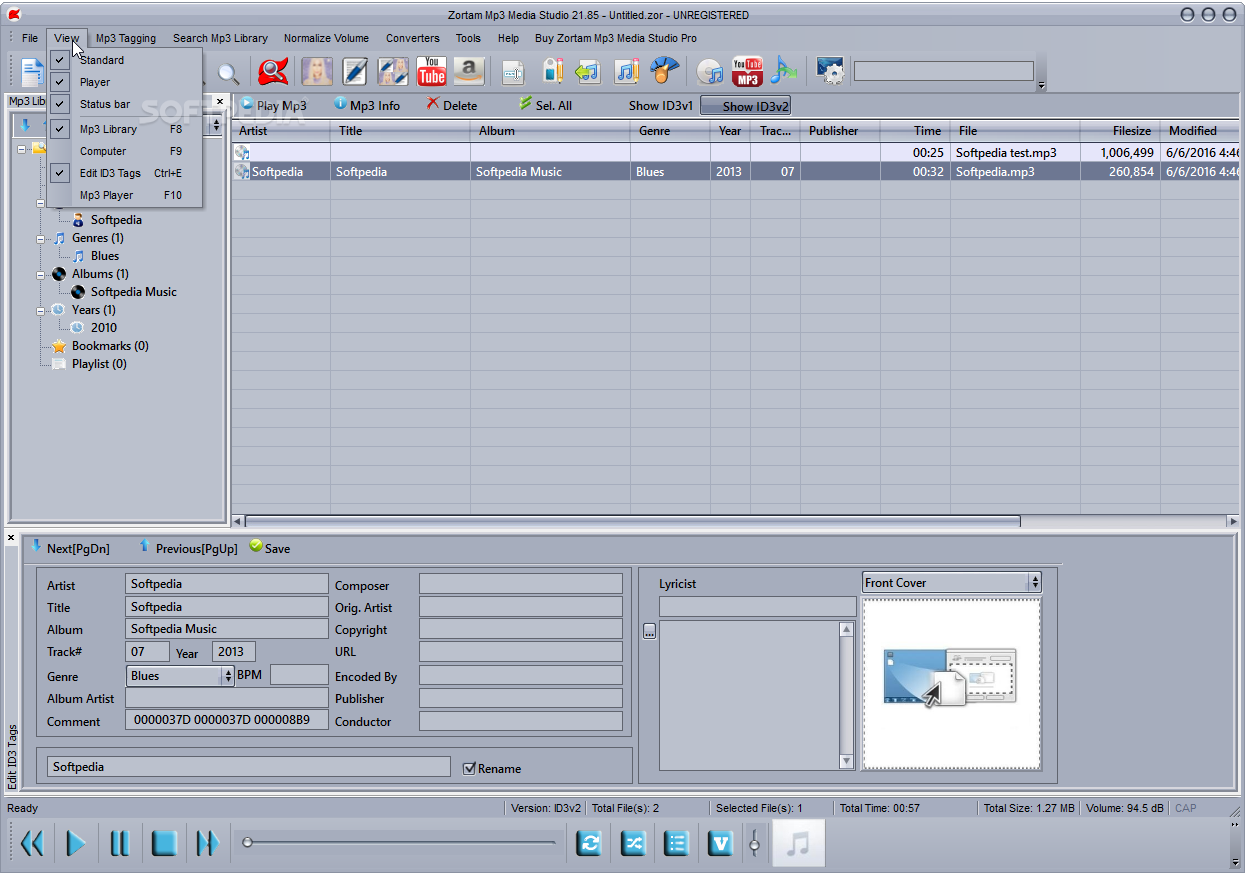
Task: Click the Next[PgDn] button
Action: (70, 548)
